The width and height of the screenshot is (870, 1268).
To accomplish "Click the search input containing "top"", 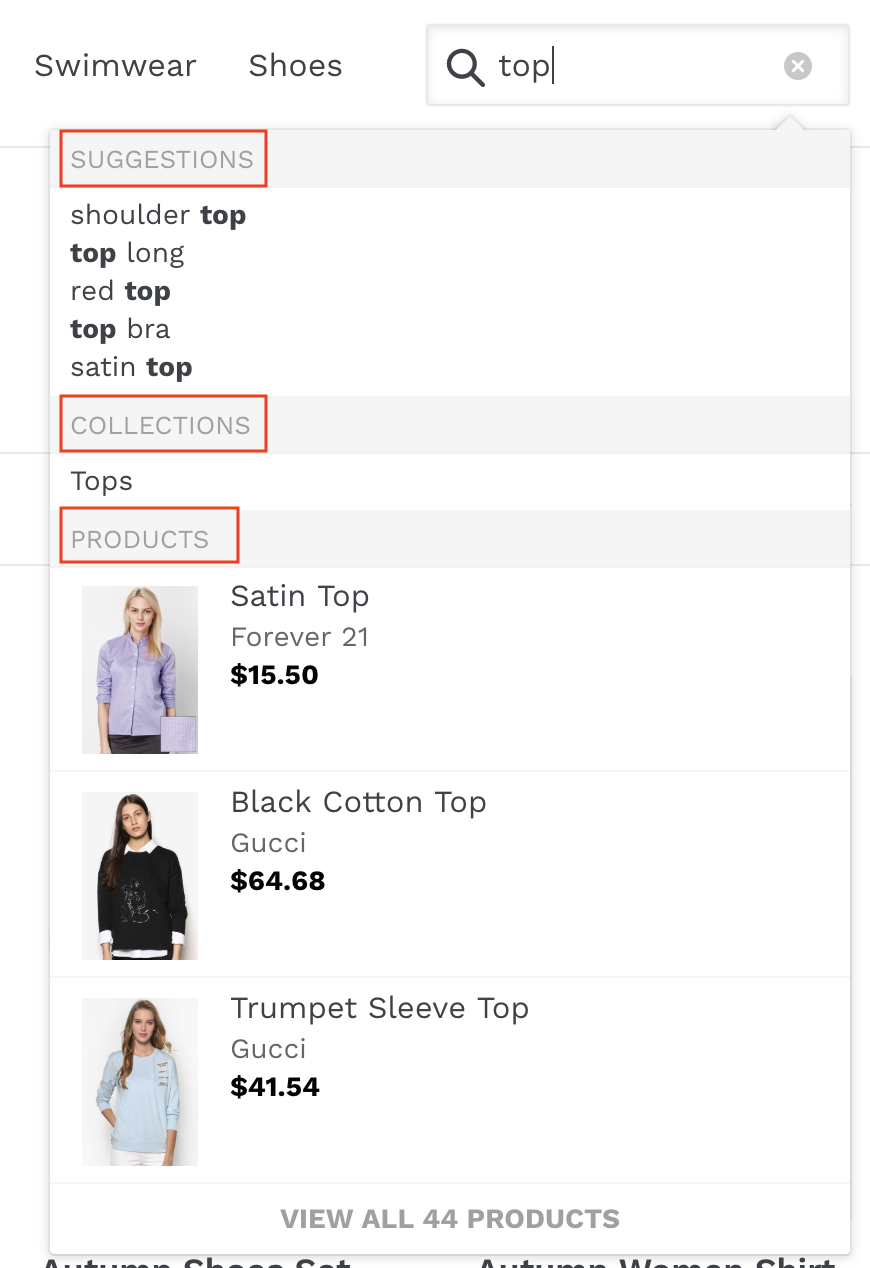I will [638, 66].
